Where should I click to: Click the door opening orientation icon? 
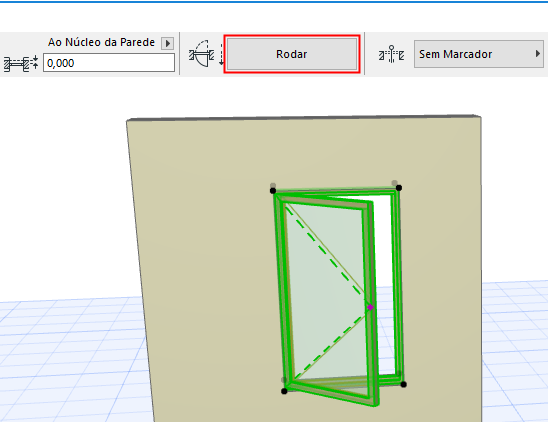click(206, 53)
